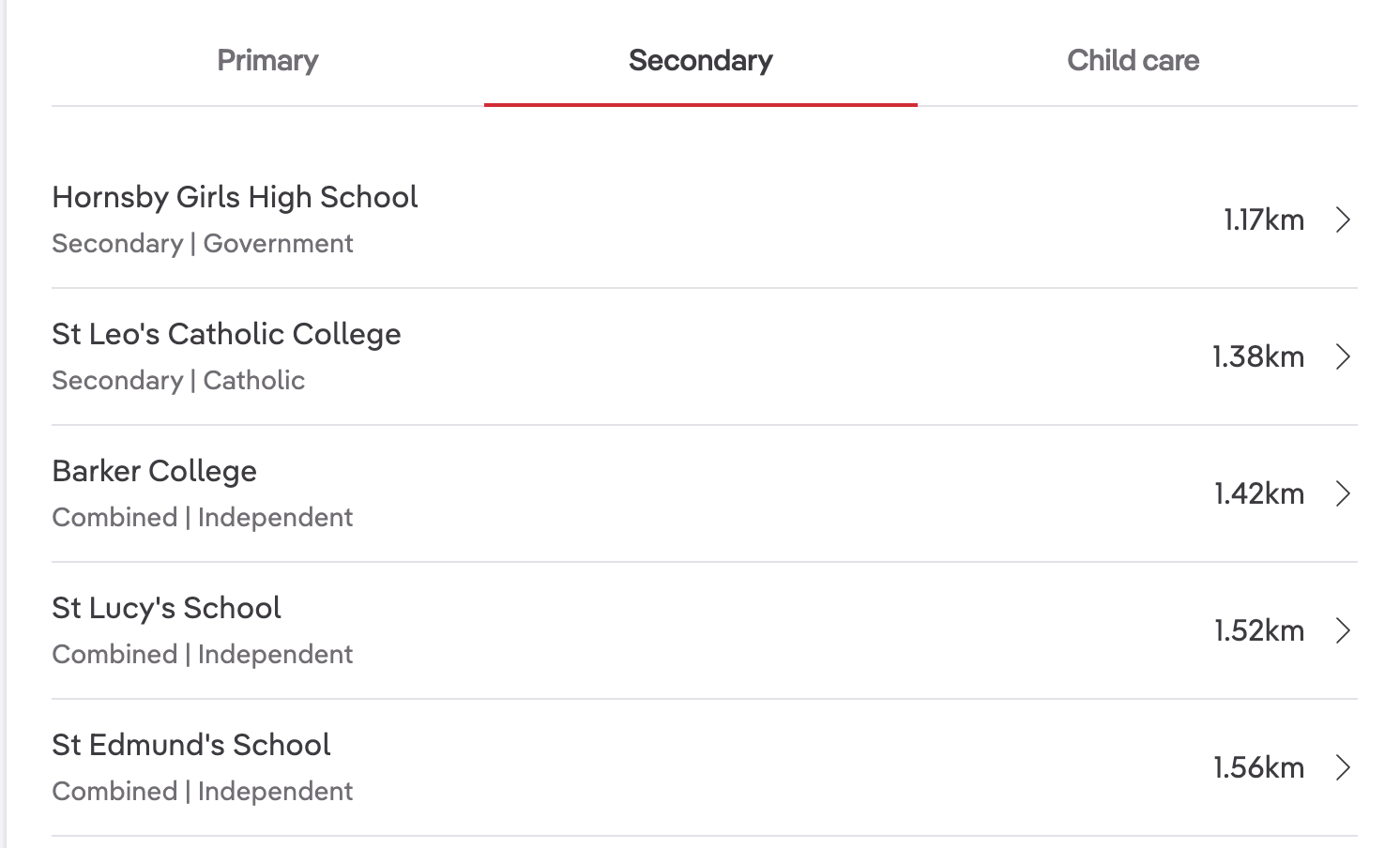Select the Secondary tab
Screen dimensions: 1400x848
(700, 61)
